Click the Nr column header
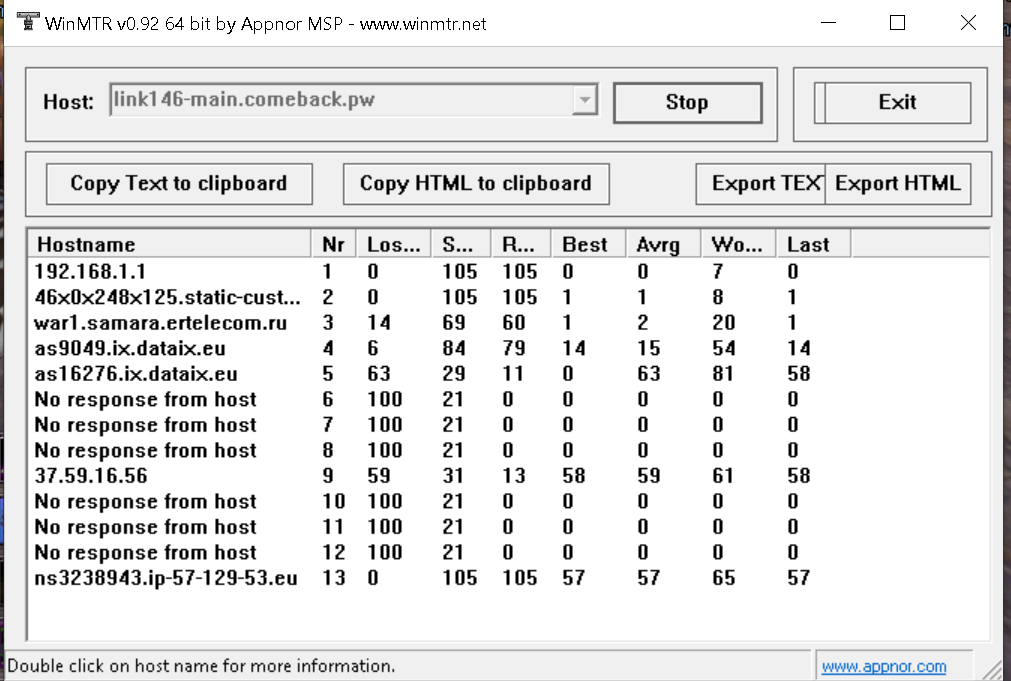Viewport: 1011px width, 681px height. click(333, 245)
